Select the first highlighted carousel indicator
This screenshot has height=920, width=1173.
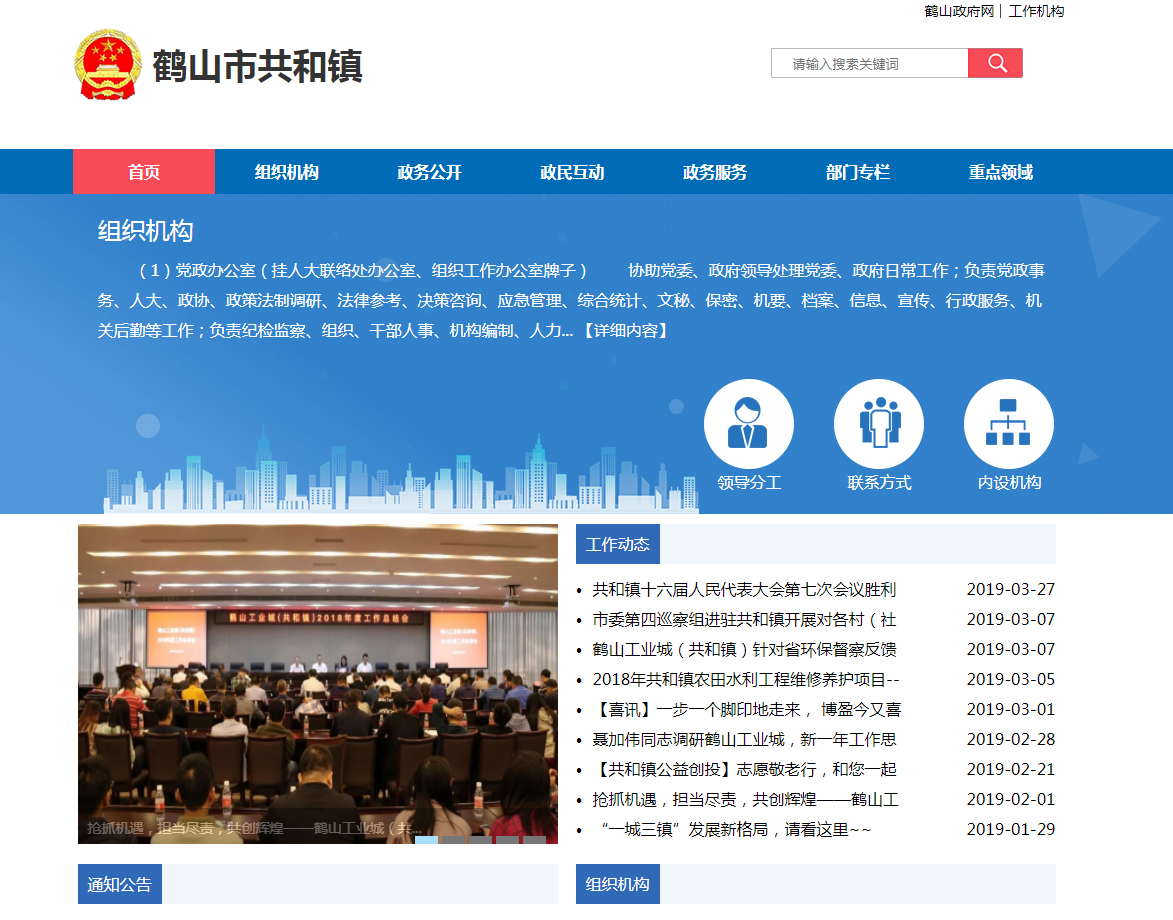(426, 840)
